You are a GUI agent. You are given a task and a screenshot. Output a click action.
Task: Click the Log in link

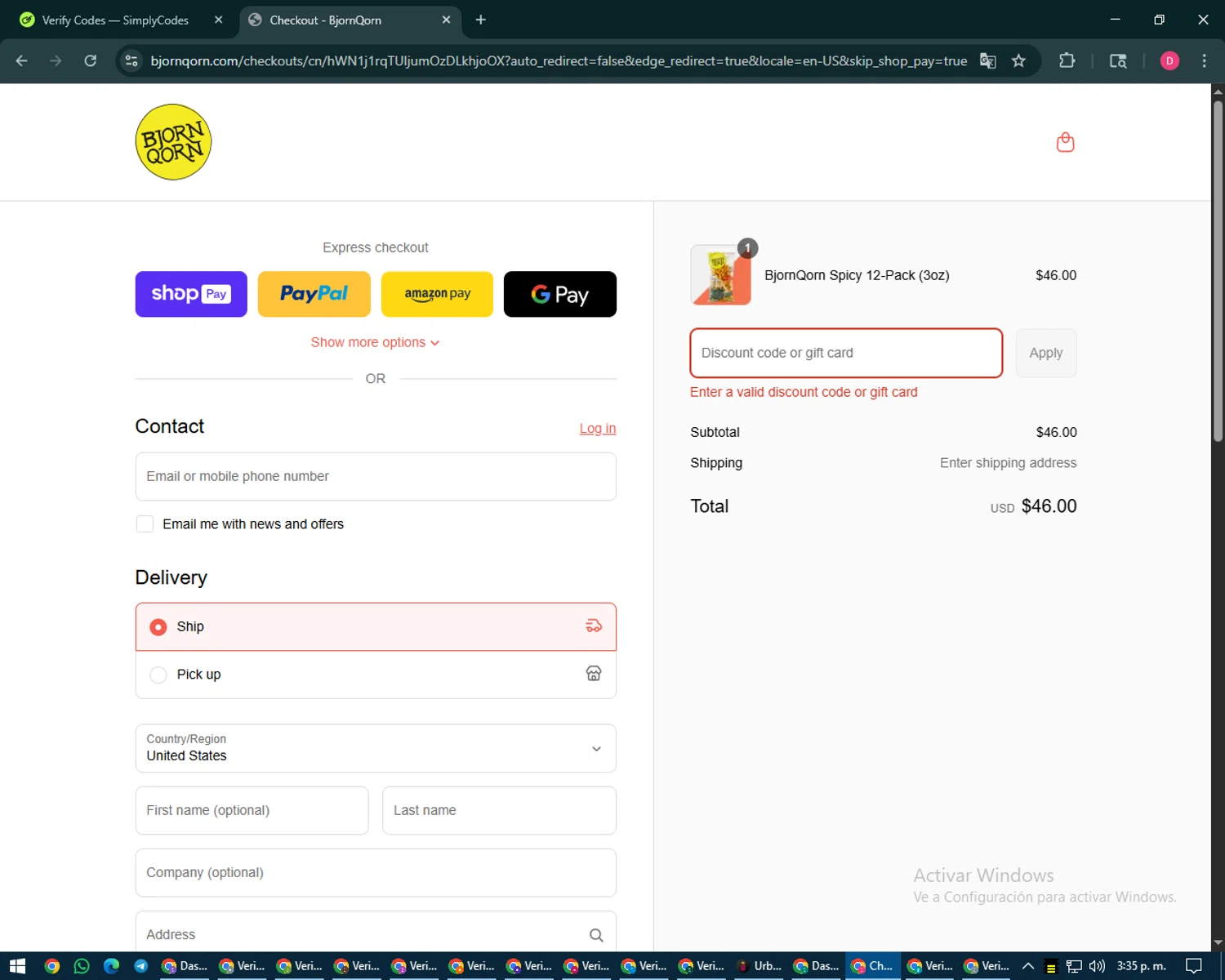click(x=598, y=429)
